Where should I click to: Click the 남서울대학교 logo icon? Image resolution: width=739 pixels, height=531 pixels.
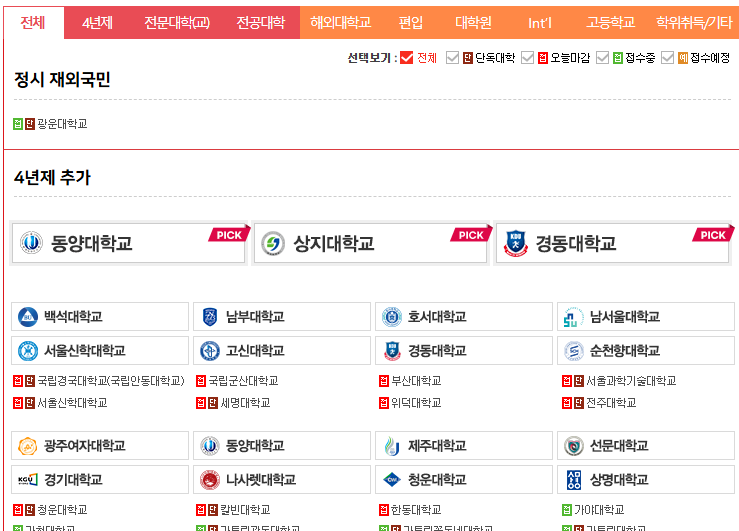tap(573, 317)
